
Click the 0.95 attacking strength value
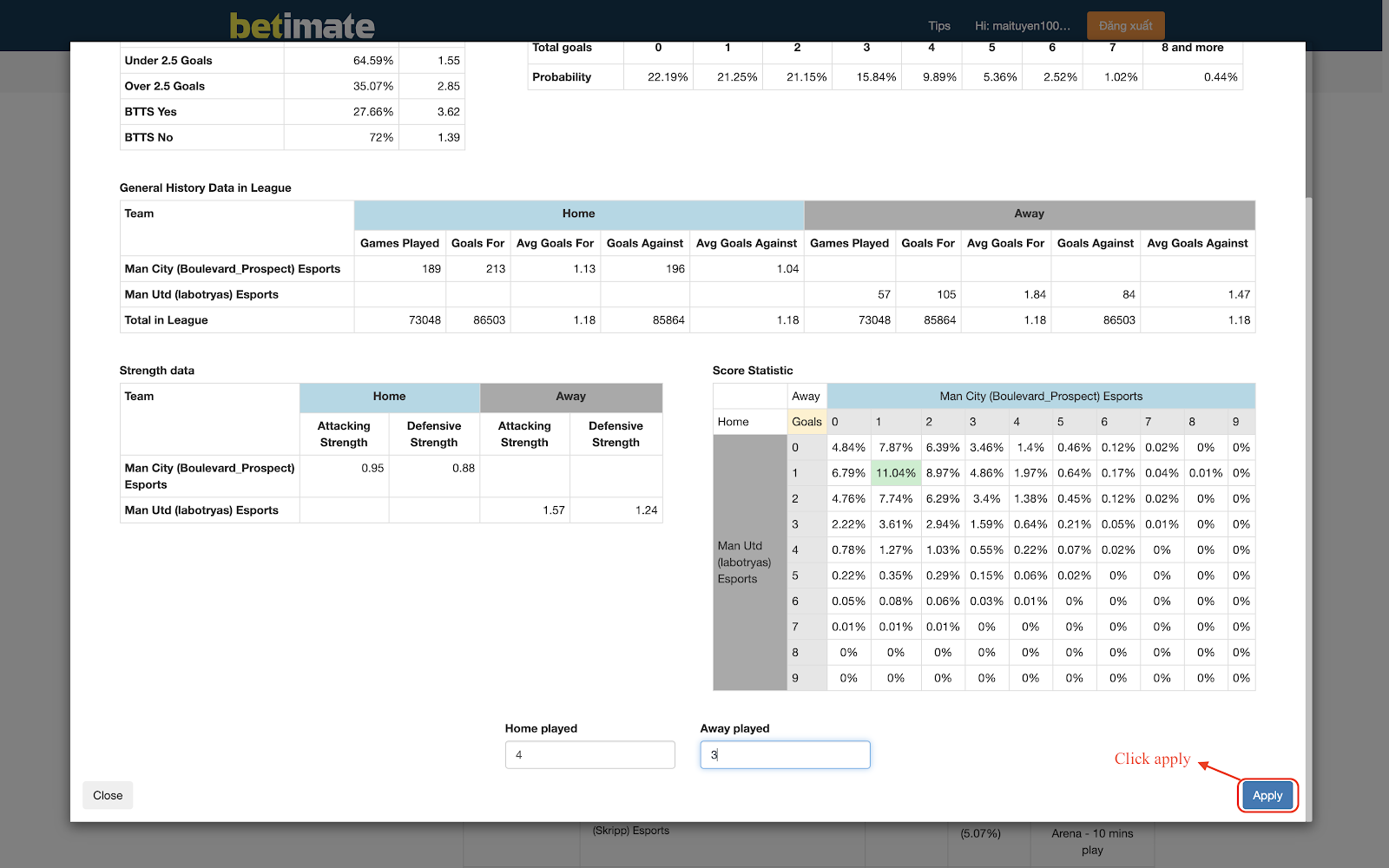[x=372, y=468]
